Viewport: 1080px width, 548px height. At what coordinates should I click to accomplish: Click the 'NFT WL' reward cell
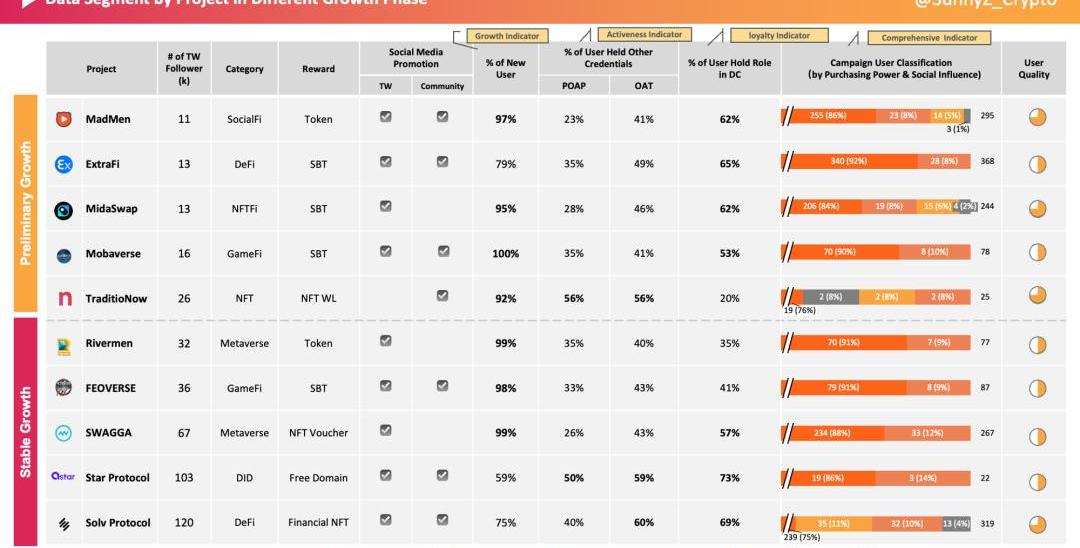(318, 299)
